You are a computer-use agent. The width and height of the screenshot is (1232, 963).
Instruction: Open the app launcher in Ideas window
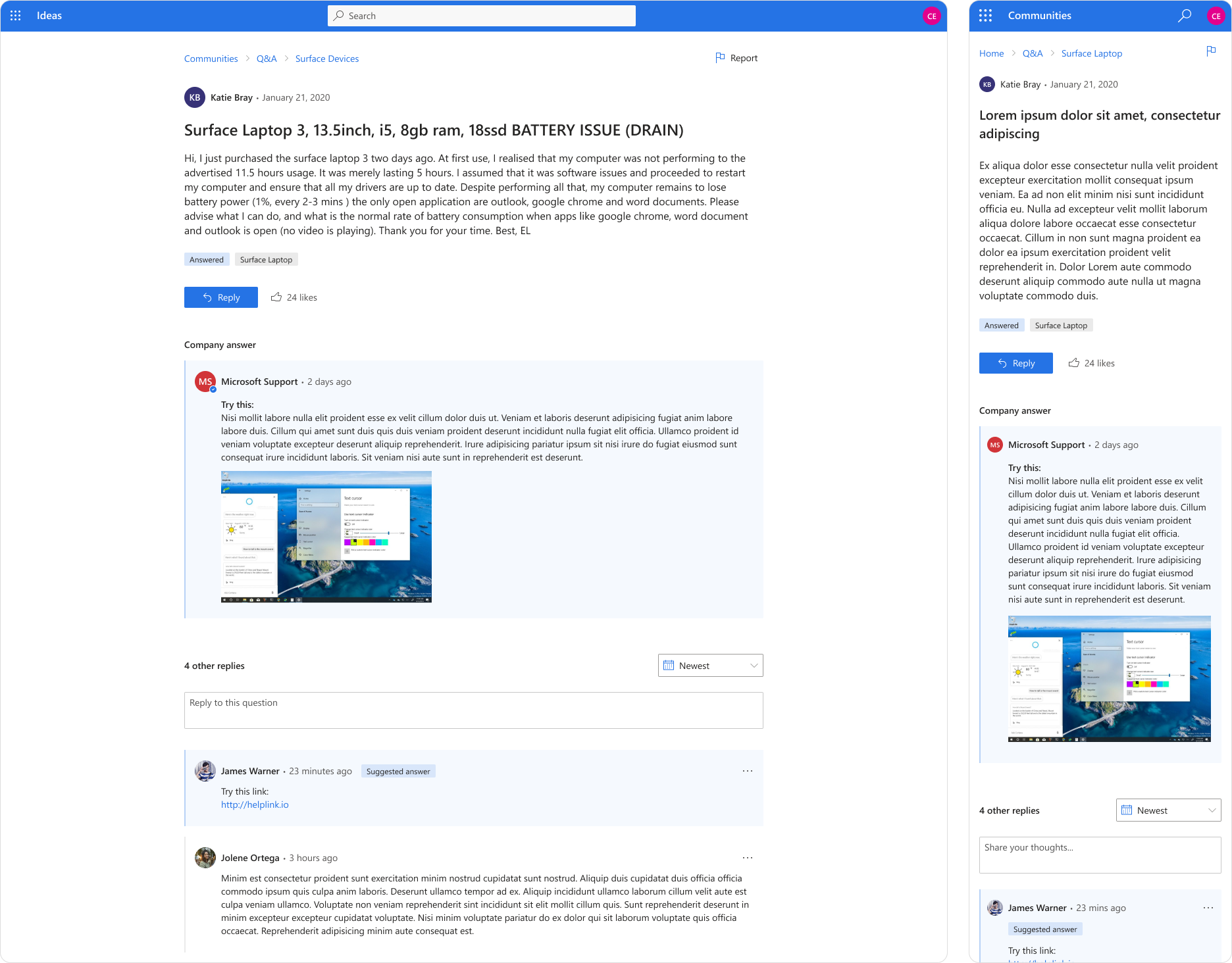(16, 16)
